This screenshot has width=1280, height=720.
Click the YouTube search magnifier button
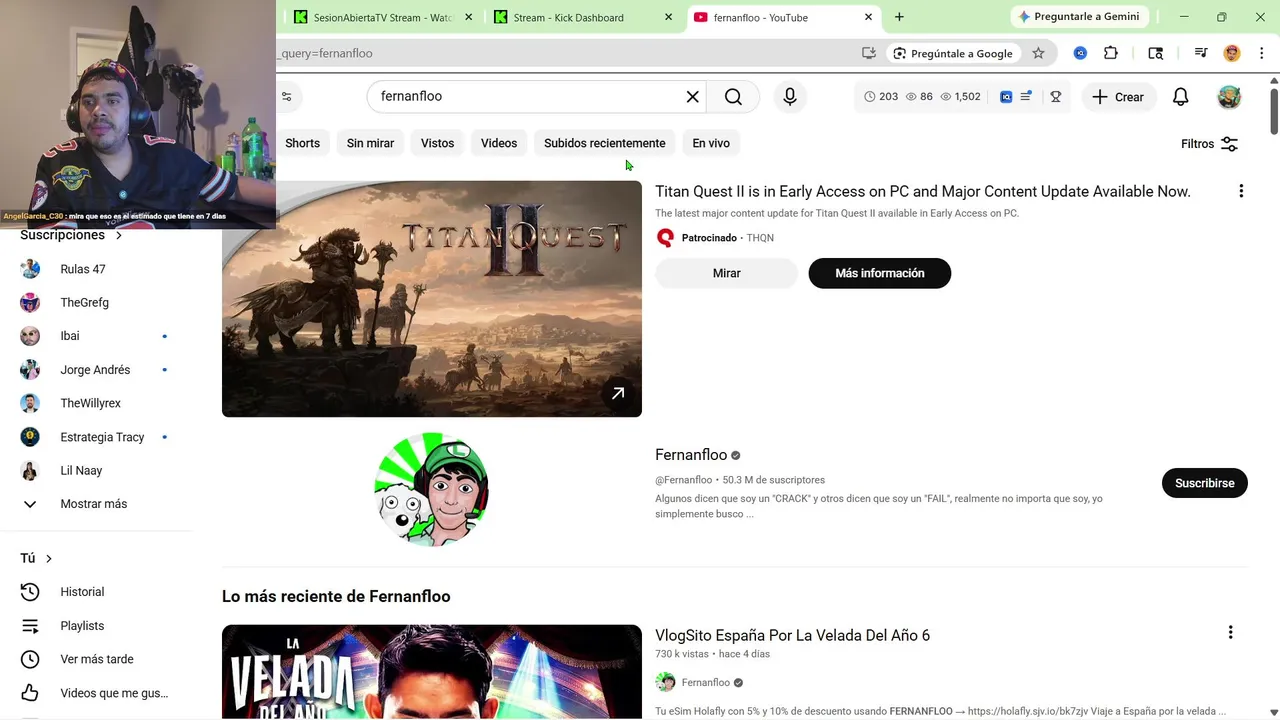point(733,97)
